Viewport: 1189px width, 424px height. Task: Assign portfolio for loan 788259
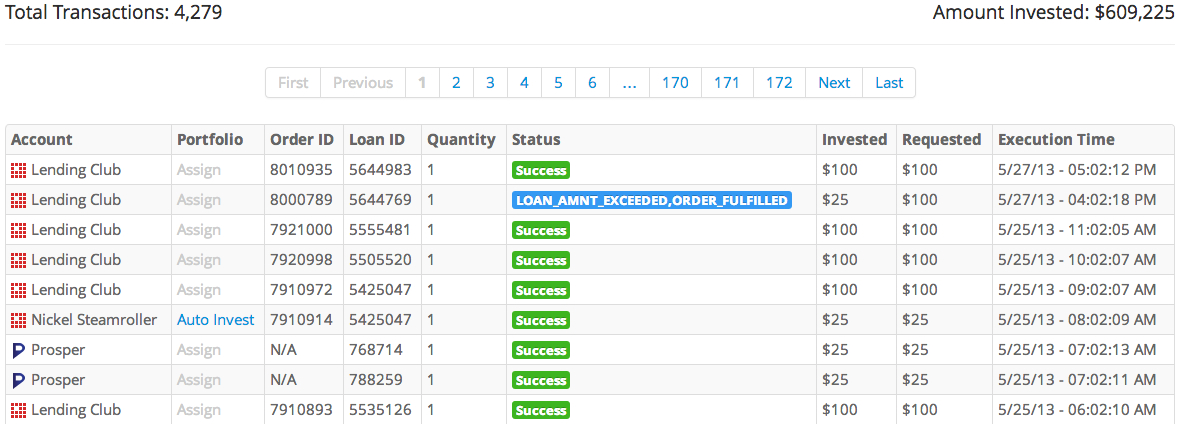(x=199, y=380)
